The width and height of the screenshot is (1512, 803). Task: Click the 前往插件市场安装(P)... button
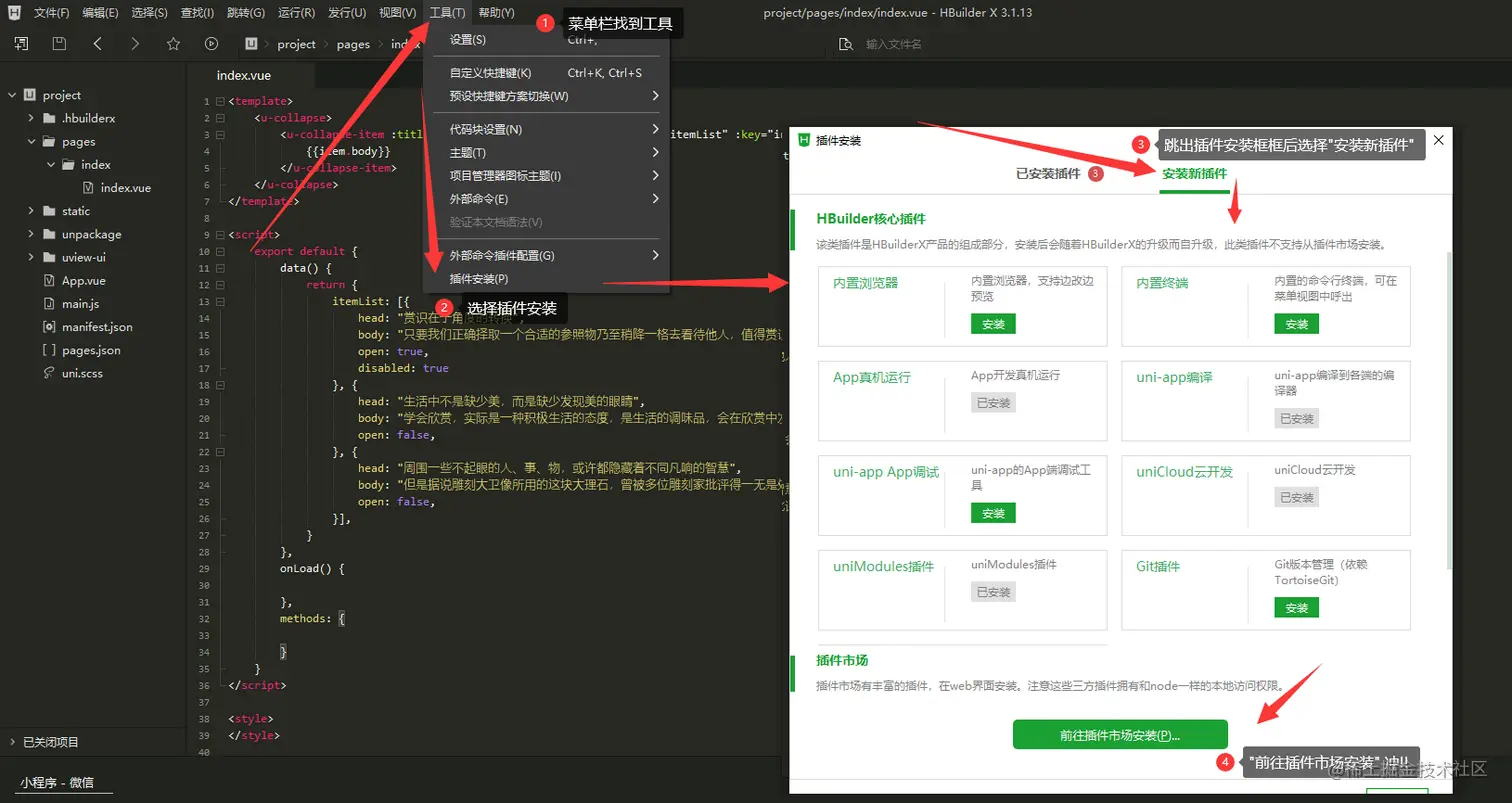coord(1120,735)
